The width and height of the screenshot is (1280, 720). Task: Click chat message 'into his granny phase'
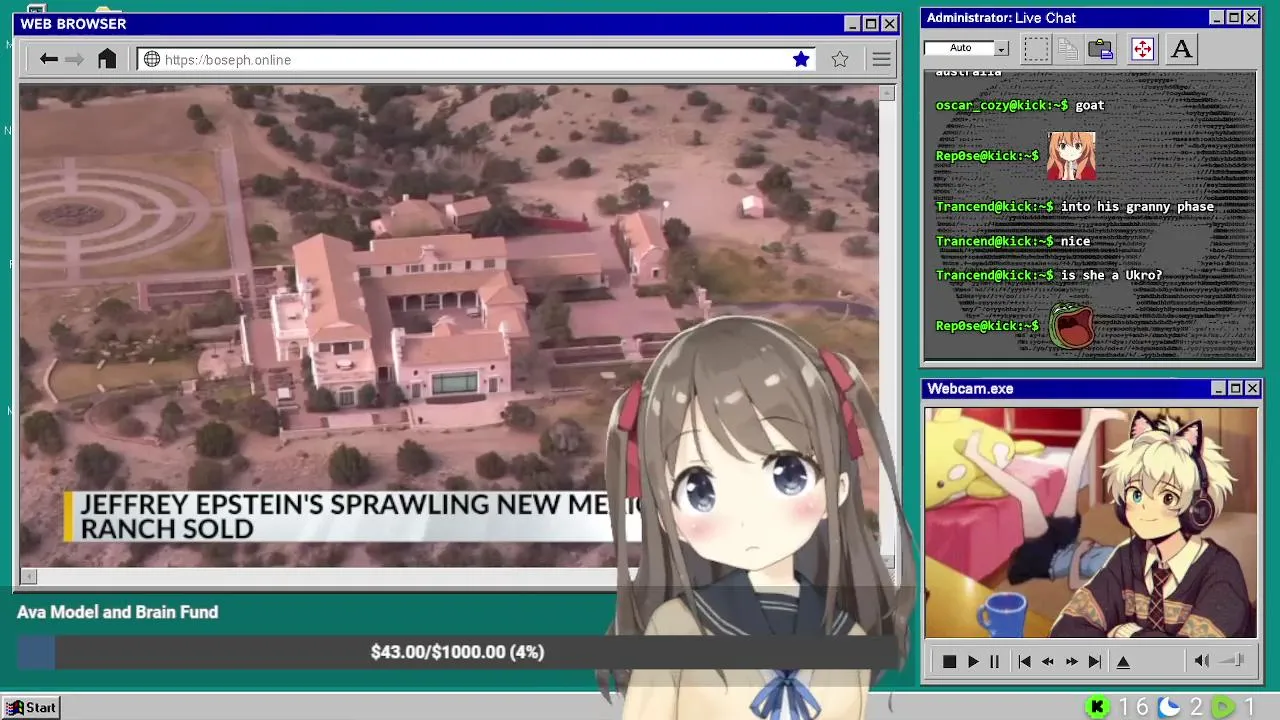click(x=1137, y=207)
